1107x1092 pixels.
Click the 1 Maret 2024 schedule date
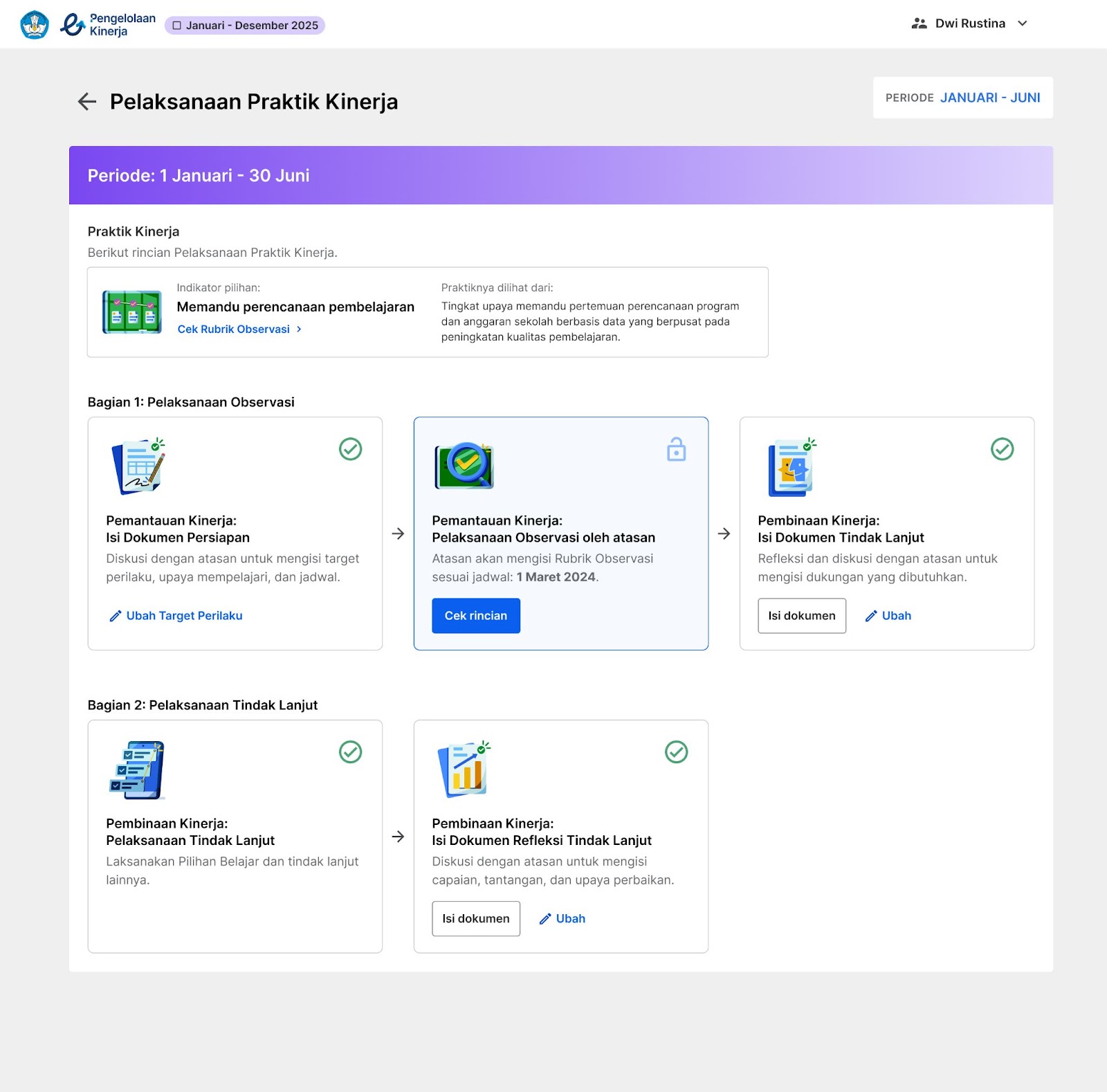pyautogui.click(x=556, y=577)
